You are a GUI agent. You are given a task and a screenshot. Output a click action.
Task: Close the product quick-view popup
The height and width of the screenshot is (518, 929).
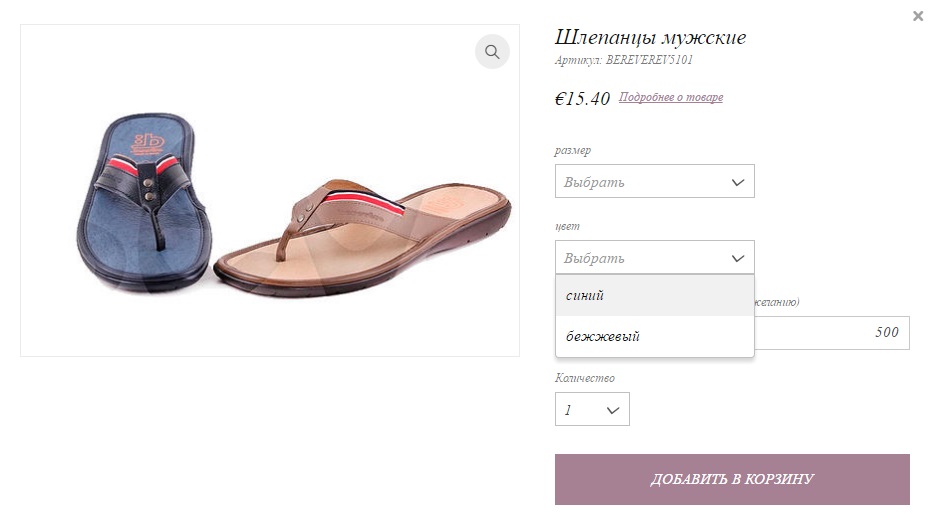(918, 16)
